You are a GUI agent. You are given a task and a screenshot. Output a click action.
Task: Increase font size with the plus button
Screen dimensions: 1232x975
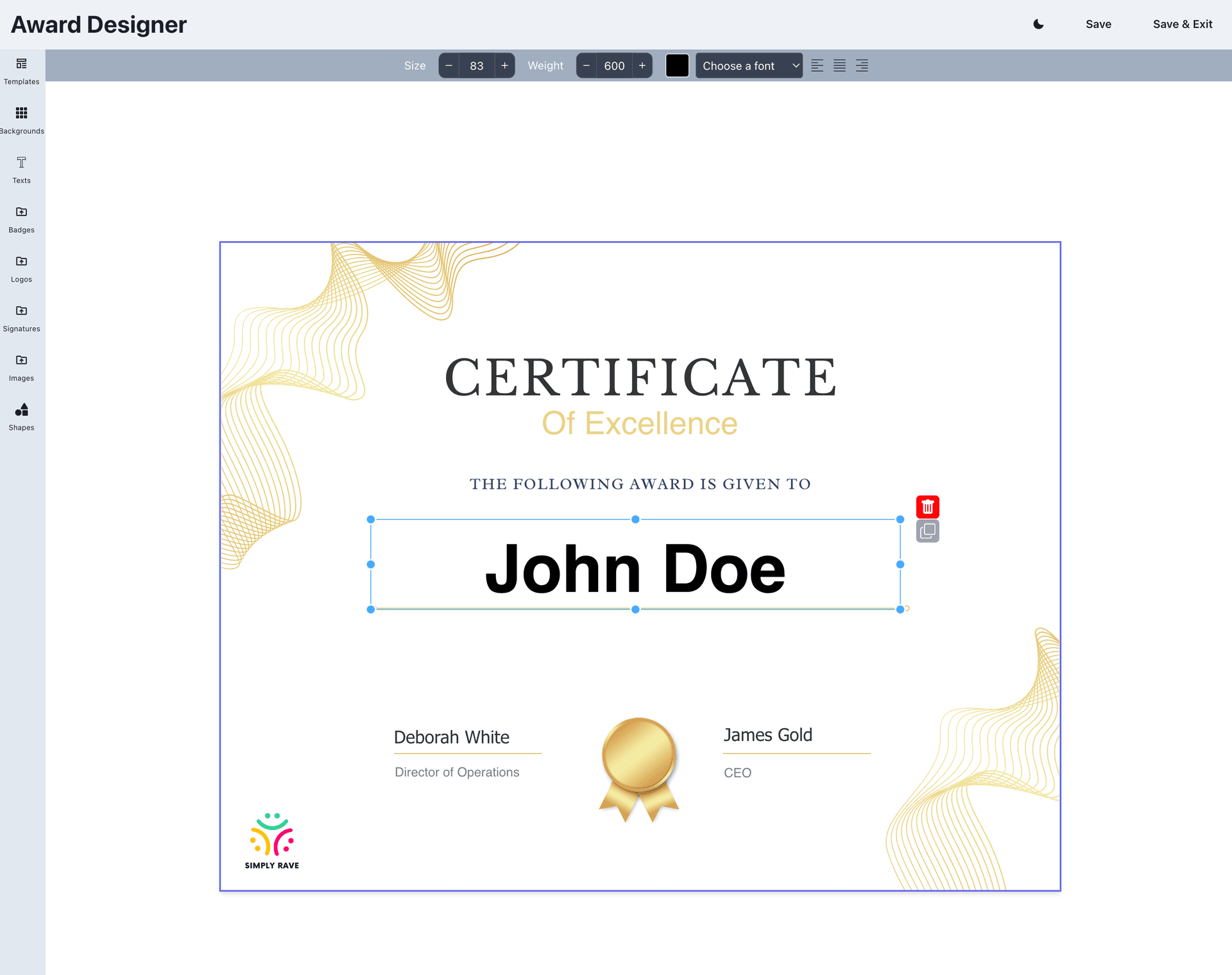tap(504, 65)
